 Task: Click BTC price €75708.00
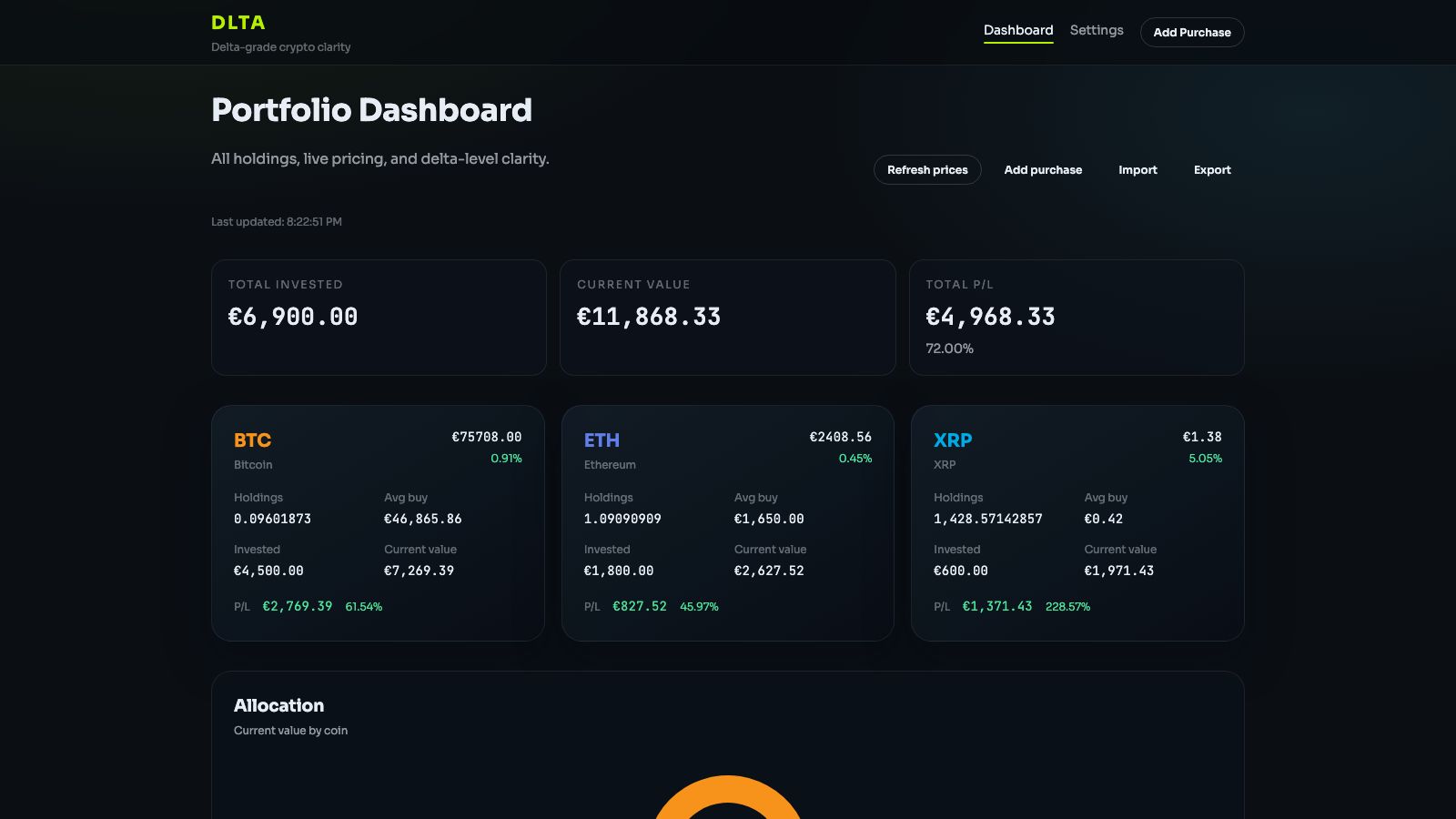click(487, 437)
